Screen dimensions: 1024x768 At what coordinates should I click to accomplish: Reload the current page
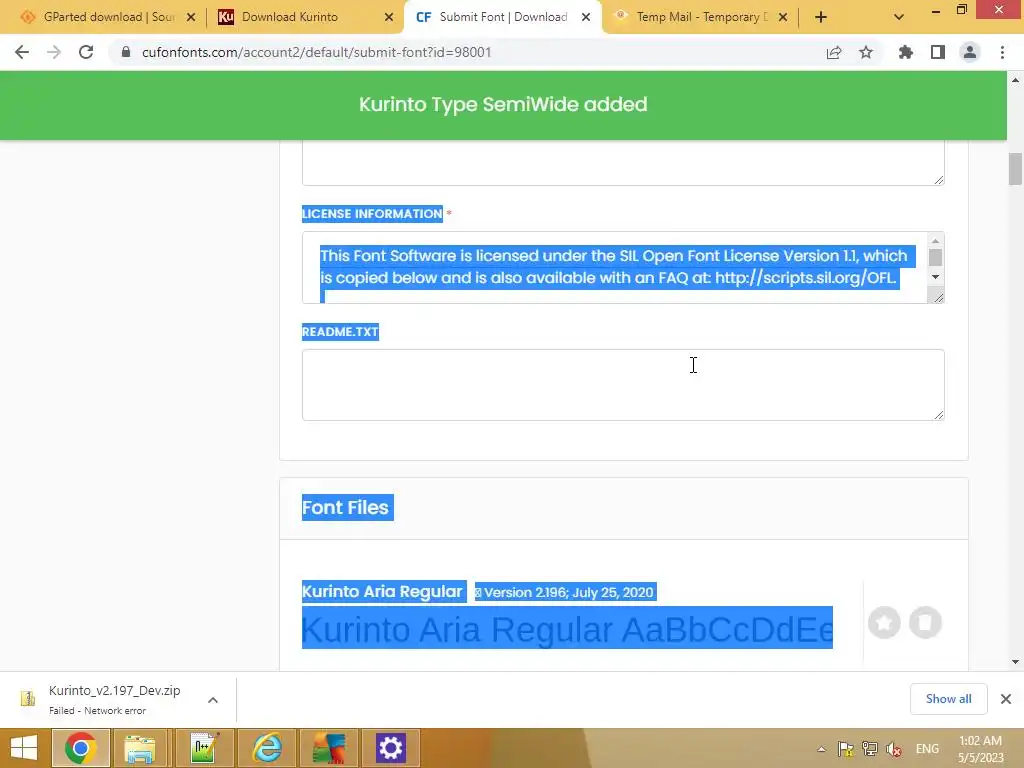tap(86, 52)
